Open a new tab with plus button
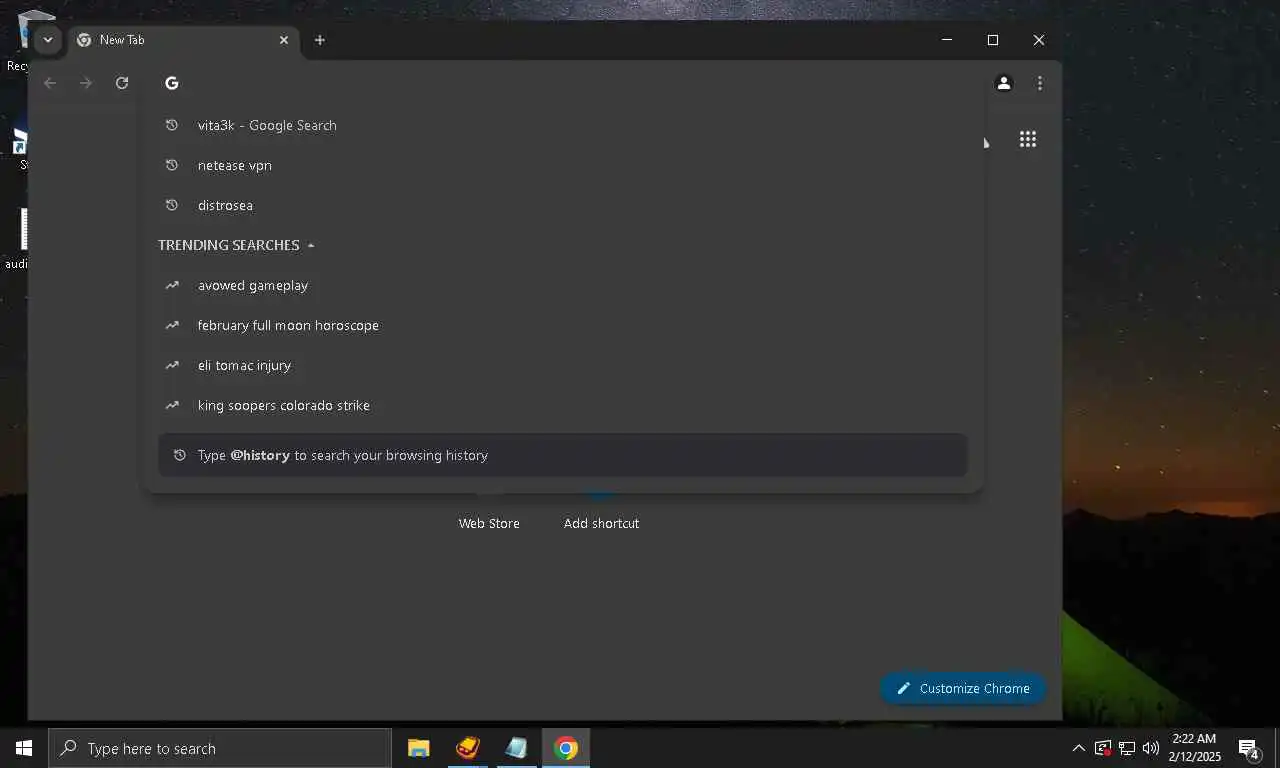This screenshot has width=1280, height=768. click(x=320, y=40)
